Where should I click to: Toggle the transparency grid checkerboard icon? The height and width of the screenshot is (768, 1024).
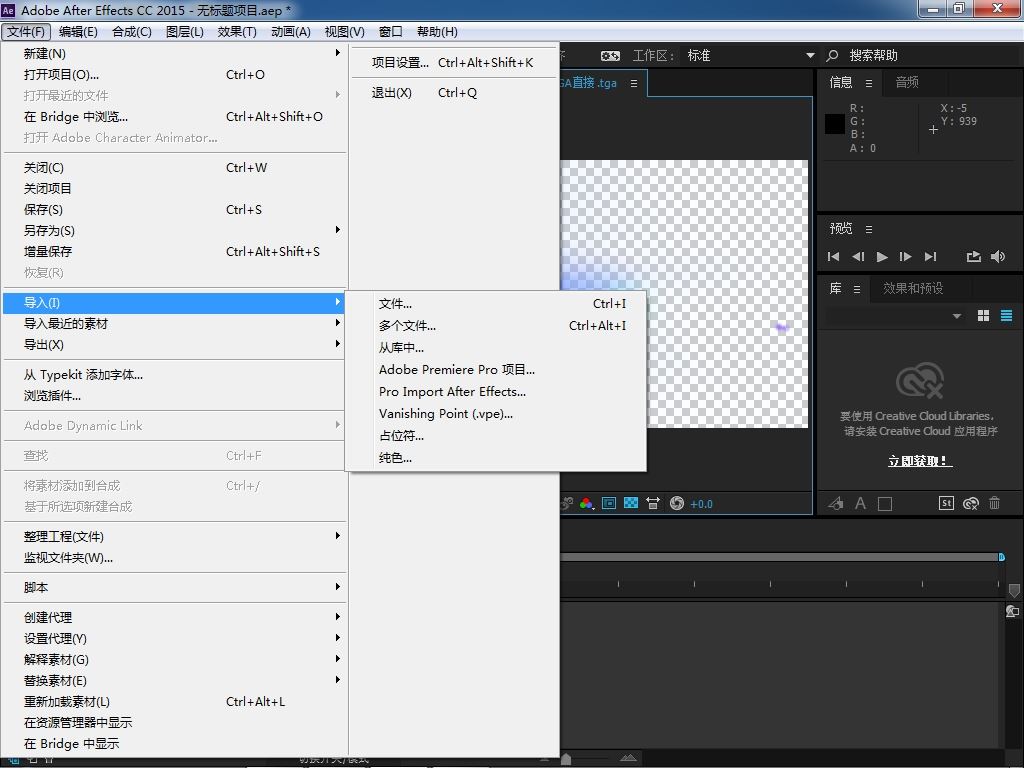click(631, 503)
